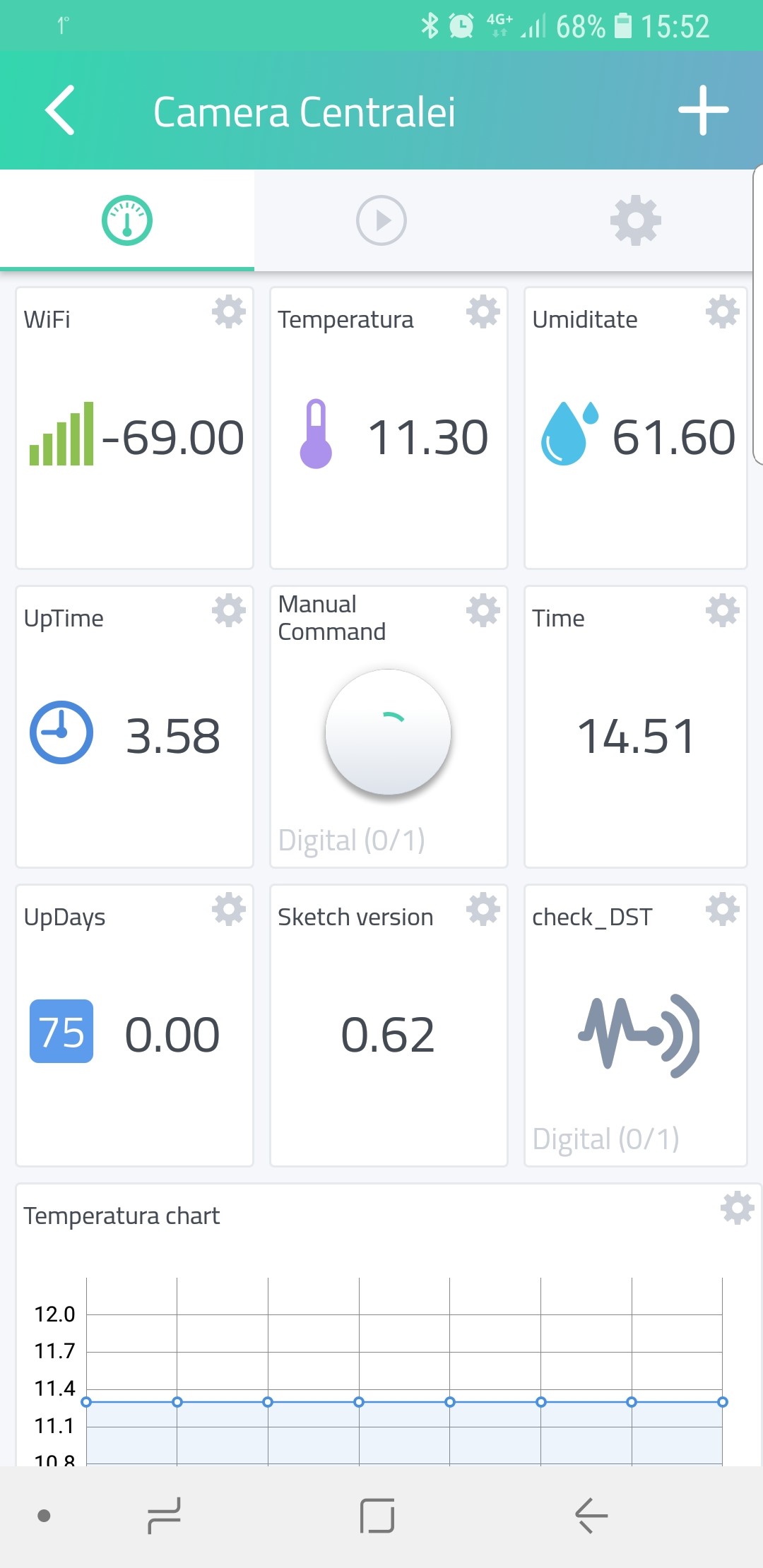Viewport: 763px width, 1568px height.
Task: Open settings gear of Sketch version widget
Action: click(483, 910)
